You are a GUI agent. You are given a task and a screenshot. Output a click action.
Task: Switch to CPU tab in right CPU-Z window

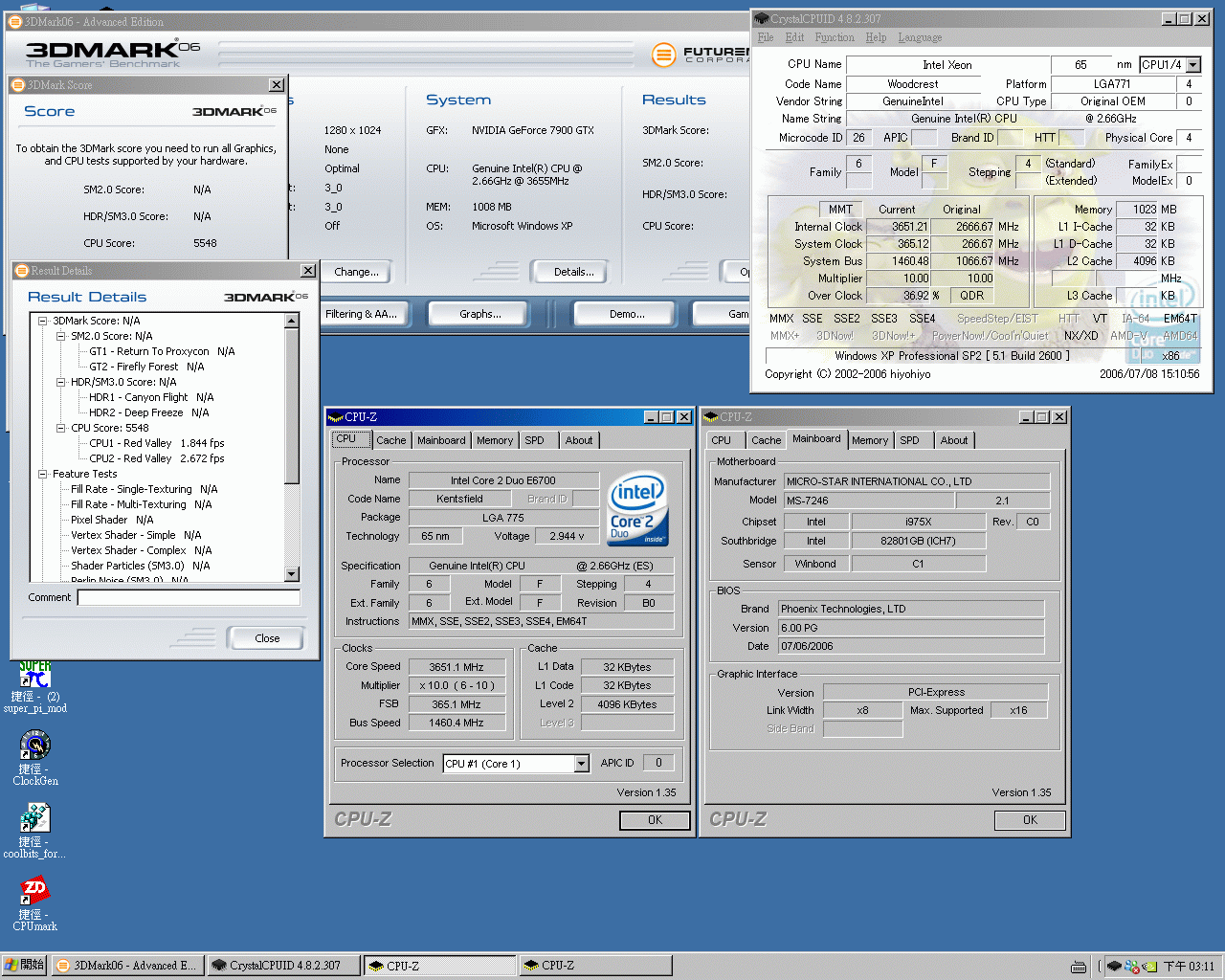pos(722,440)
